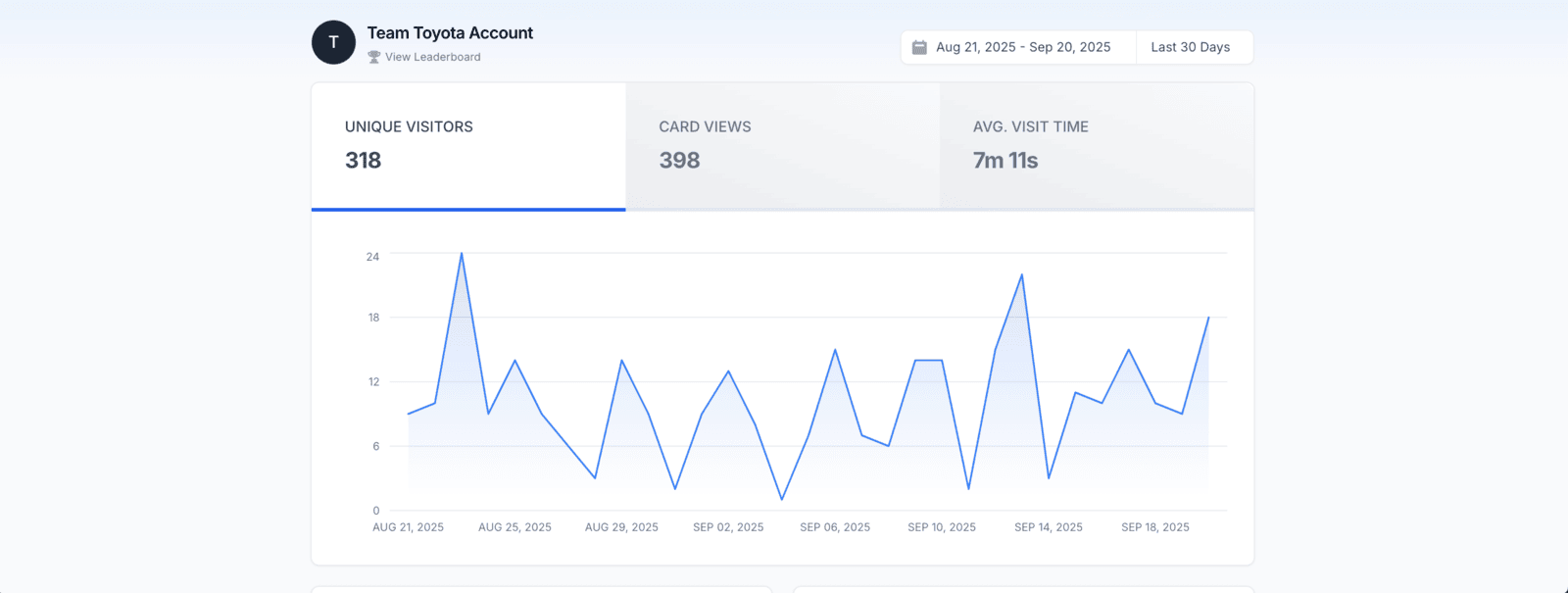
Task: Open the Aug 21 - Sep 20 date range
Action: 1022,47
